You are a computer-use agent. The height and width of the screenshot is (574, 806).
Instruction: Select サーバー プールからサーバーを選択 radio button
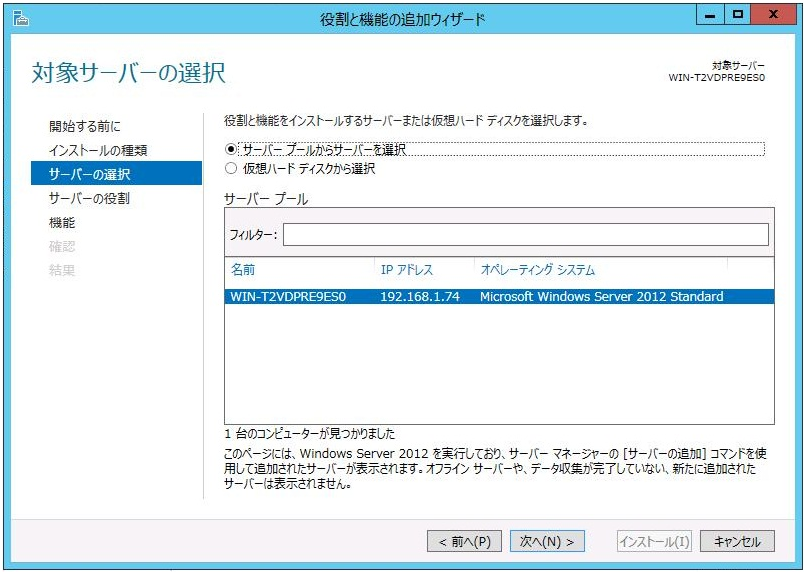click(x=232, y=149)
